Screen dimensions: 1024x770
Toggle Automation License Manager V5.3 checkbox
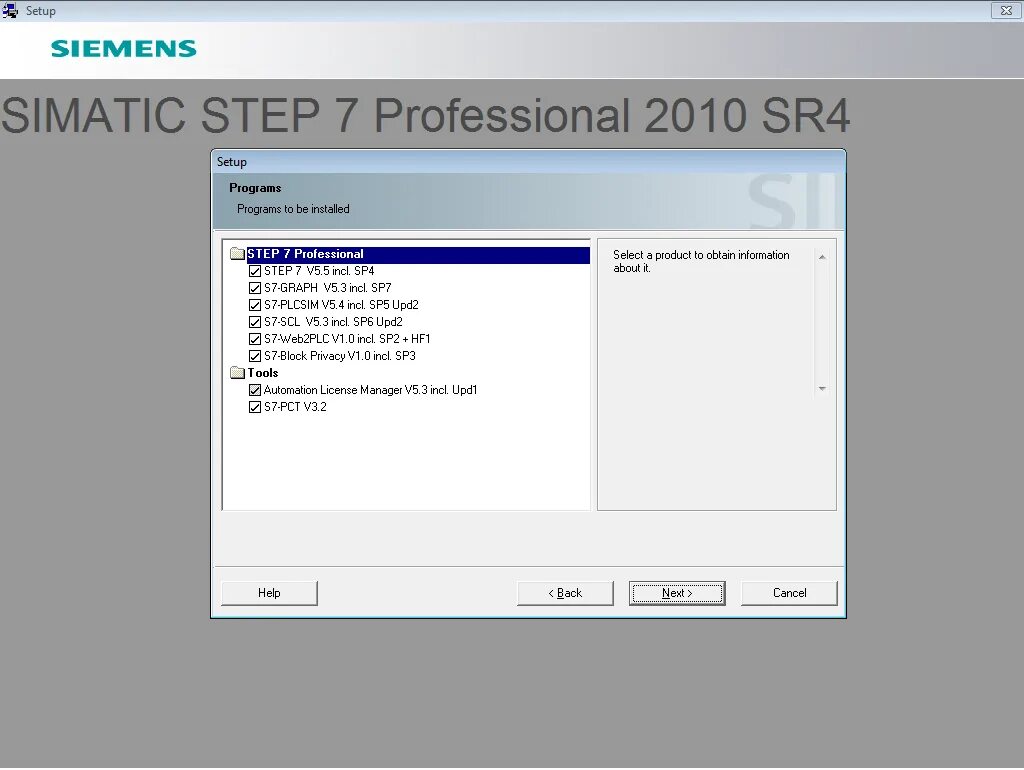(x=255, y=390)
